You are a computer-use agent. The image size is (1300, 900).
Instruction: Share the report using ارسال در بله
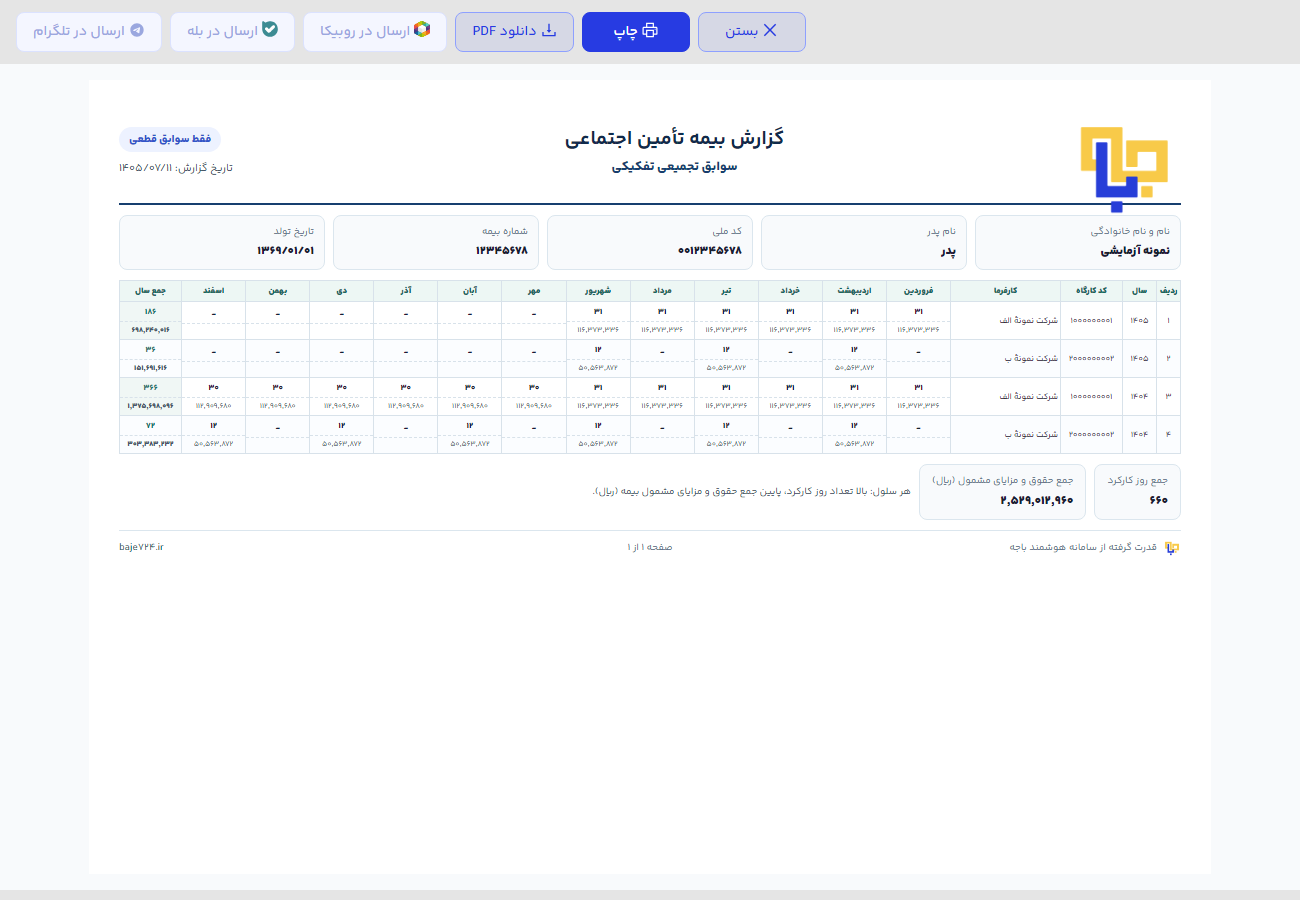coord(232,32)
